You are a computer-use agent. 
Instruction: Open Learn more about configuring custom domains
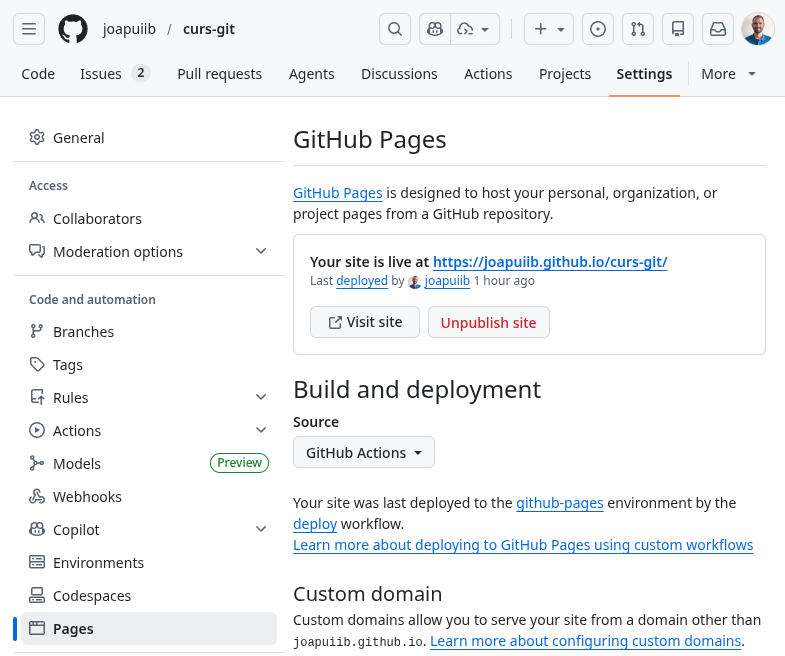[x=585, y=641]
